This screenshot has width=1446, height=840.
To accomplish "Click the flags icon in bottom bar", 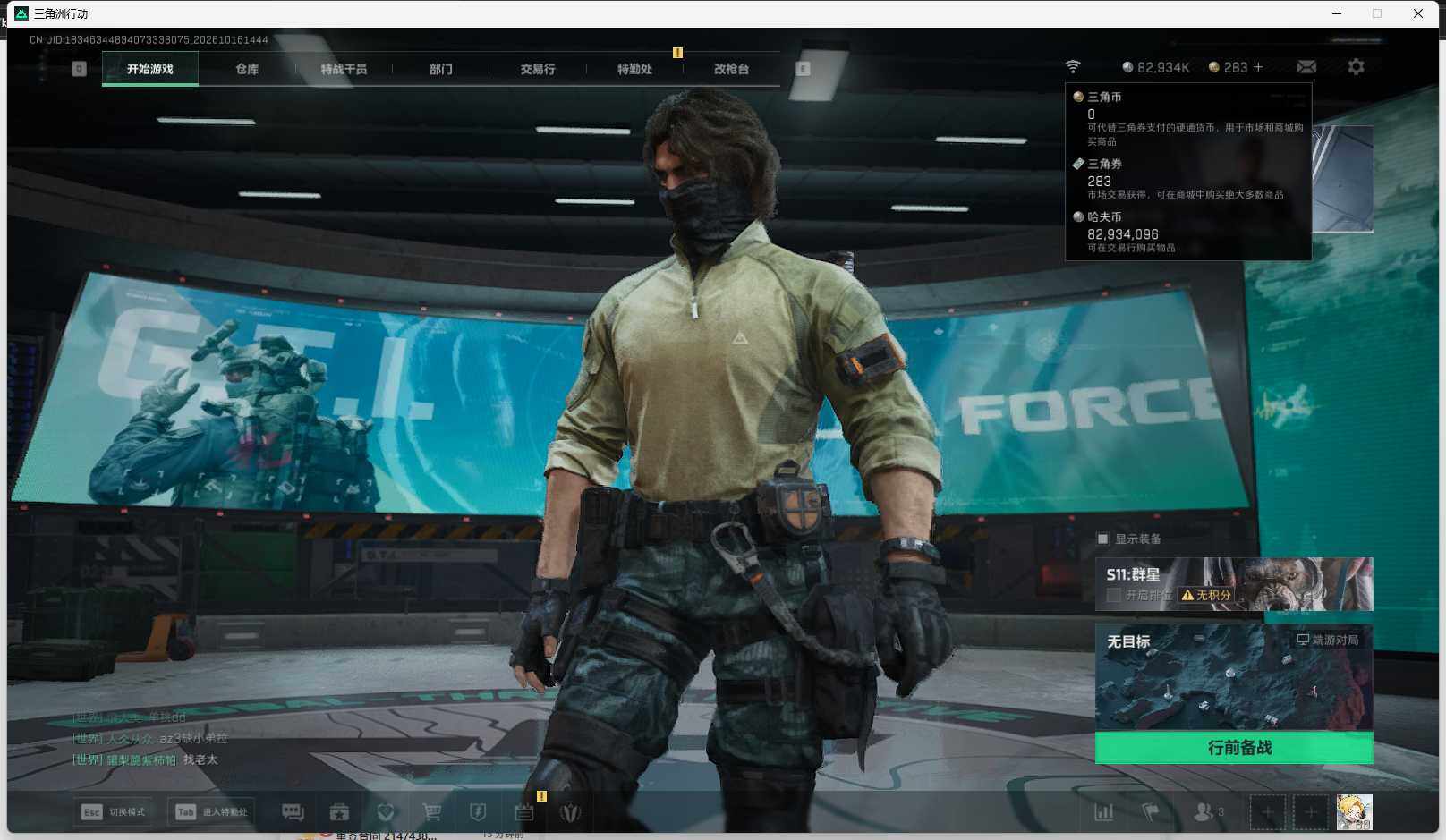I will click(1151, 812).
